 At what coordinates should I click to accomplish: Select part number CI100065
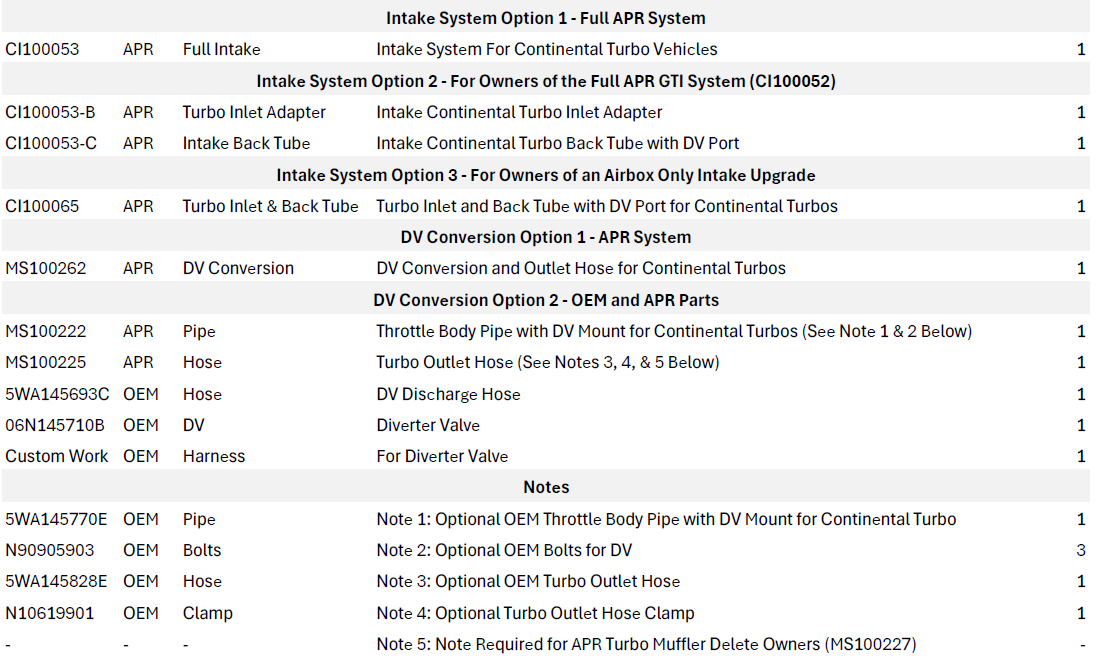(42, 206)
